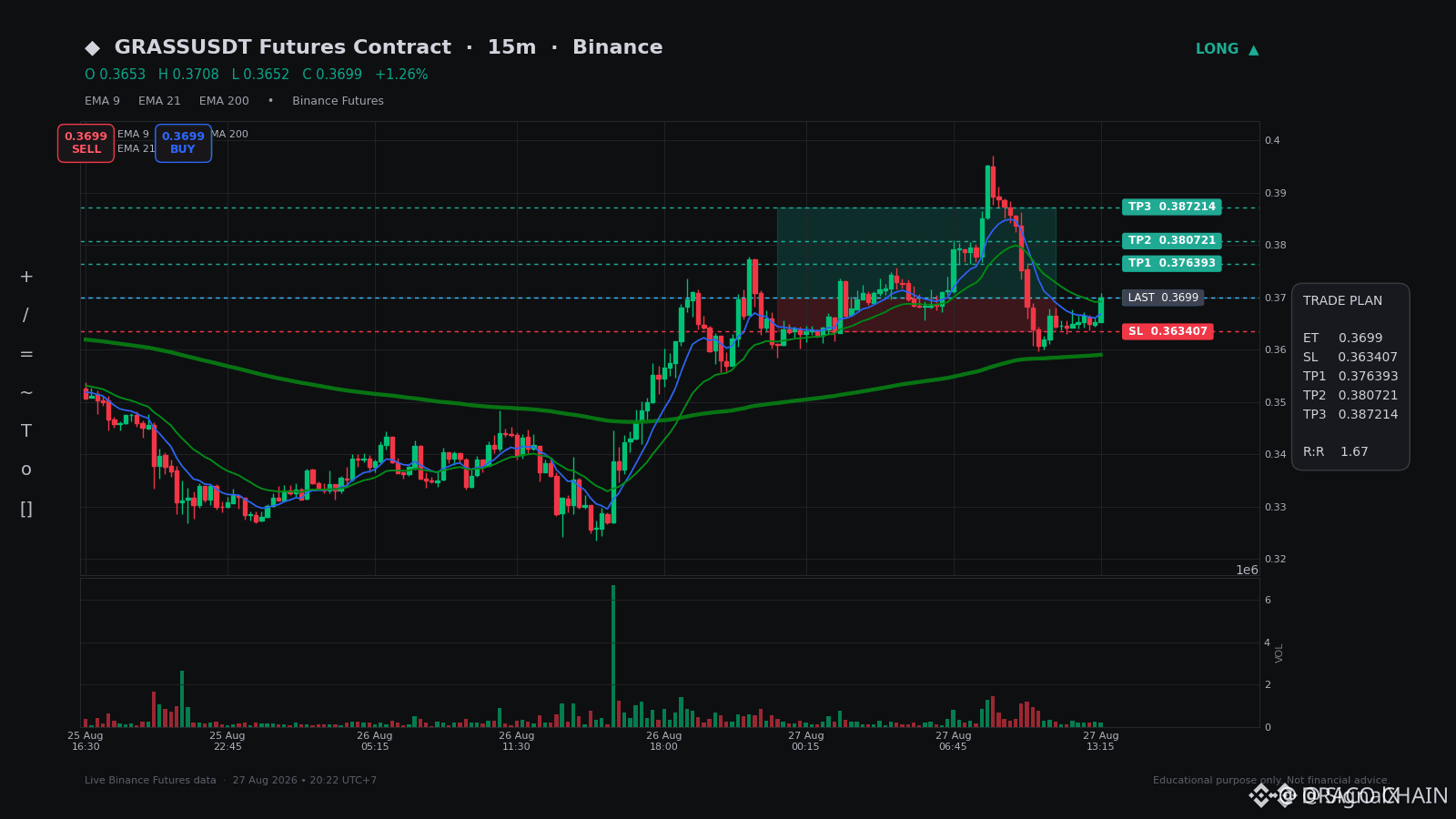The height and width of the screenshot is (819, 1456).
Task: Click the 25 Aug 22:45 time label
Action: [227, 741]
